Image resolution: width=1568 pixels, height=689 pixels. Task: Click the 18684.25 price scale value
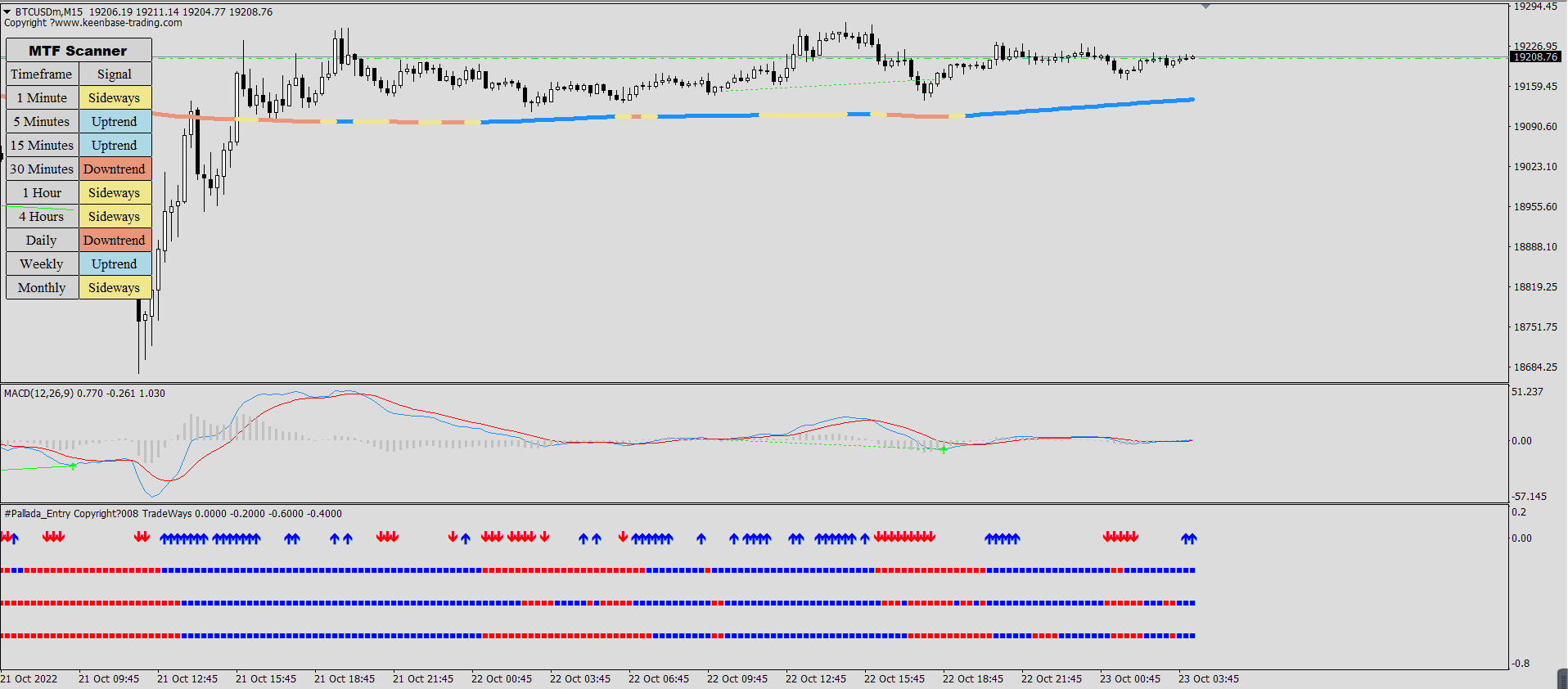point(1535,367)
